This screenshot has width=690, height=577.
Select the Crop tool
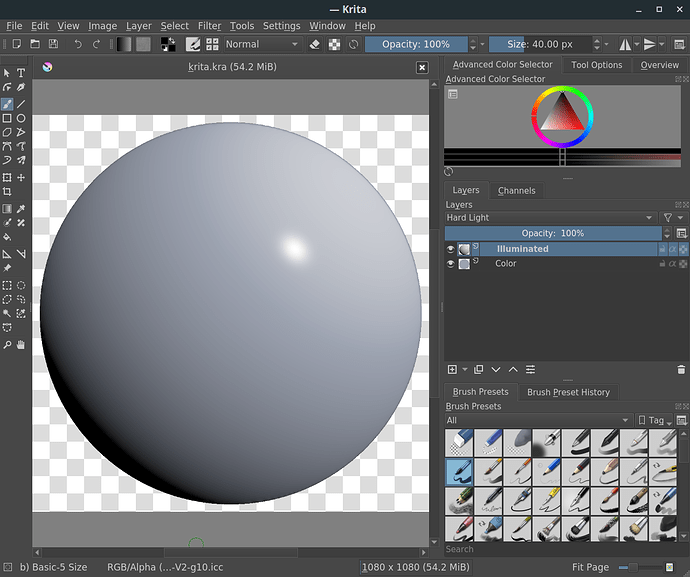pyautogui.click(x=7, y=191)
